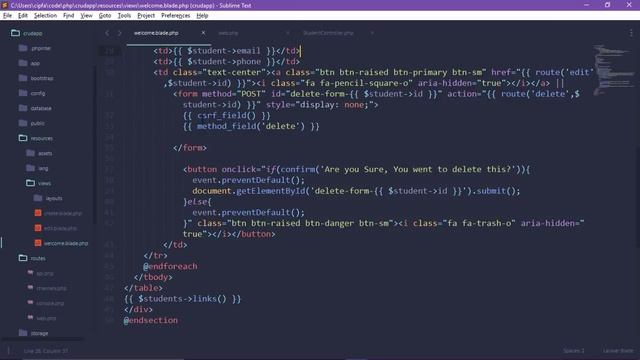This screenshot has height=360, width=640.
Task: Expand the .phpintel folder
Action: (40, 48)
